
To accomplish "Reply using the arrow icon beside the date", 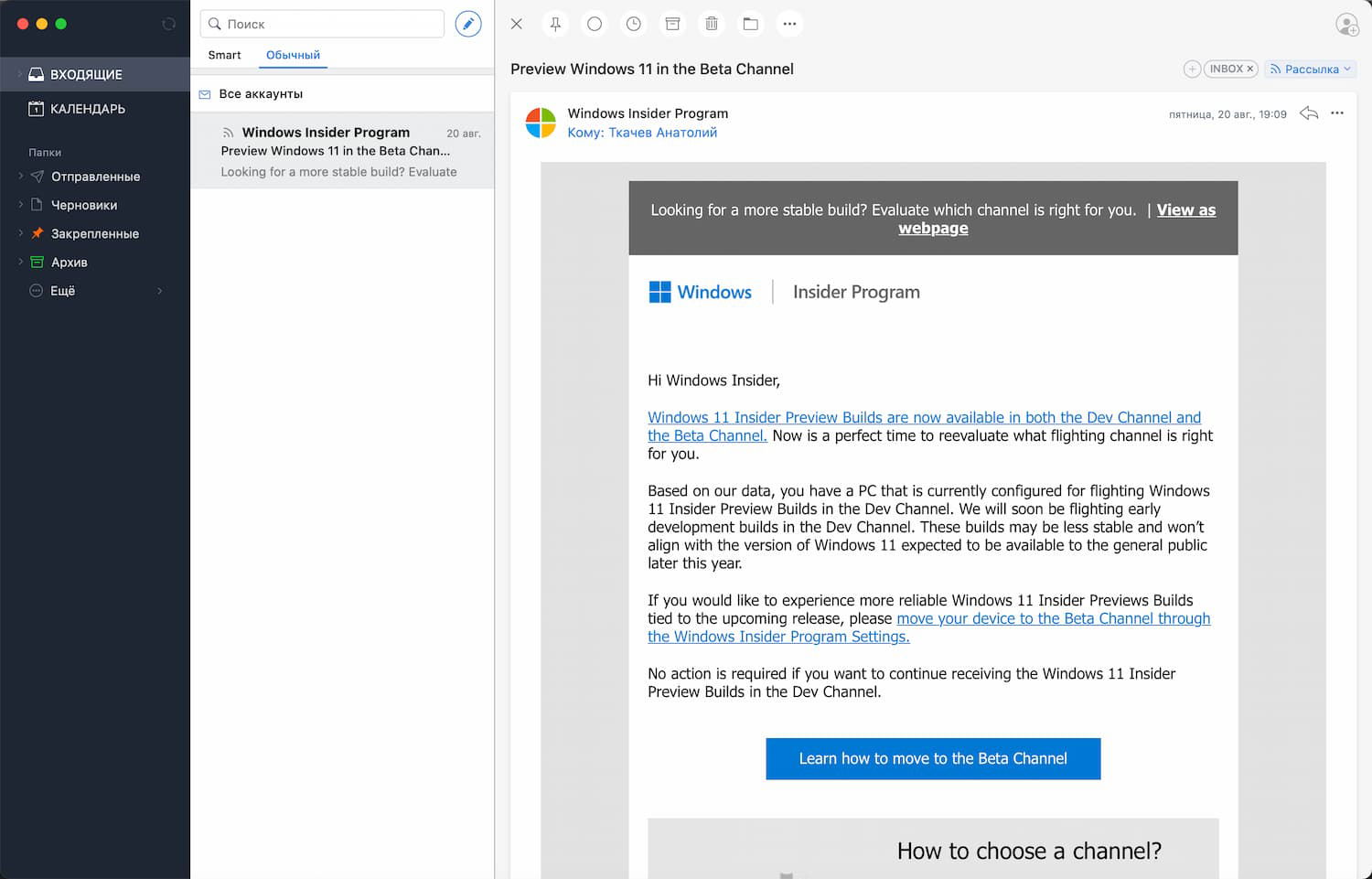I will [x=1309, y=113].
